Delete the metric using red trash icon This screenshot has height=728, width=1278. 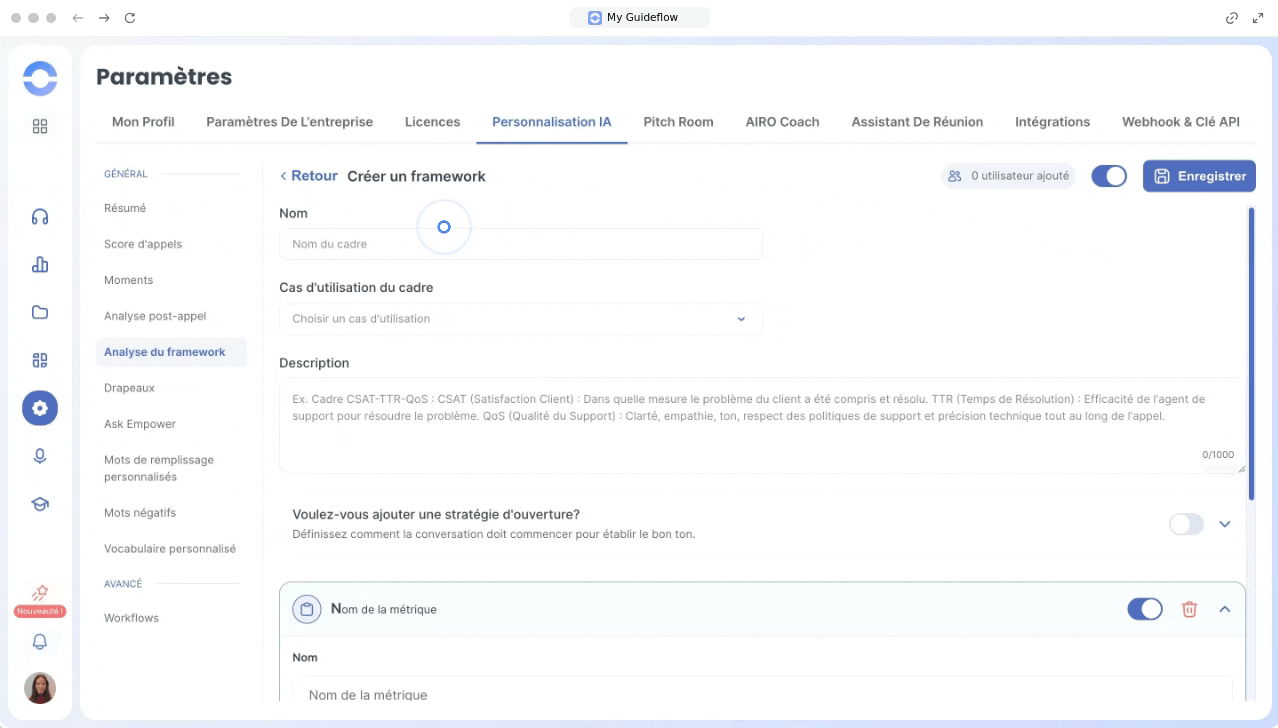tap(1189, 609)
